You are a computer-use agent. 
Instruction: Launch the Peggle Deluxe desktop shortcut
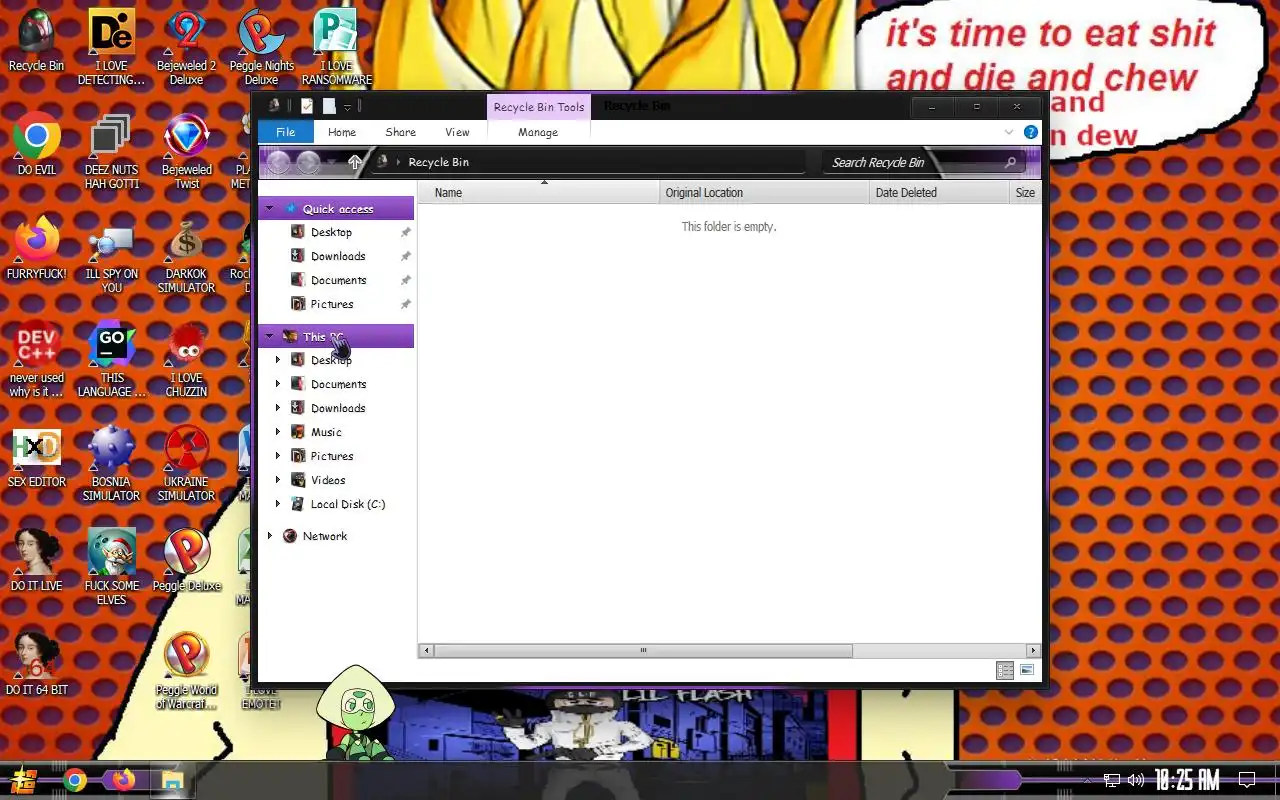click(x=186, y=560)
